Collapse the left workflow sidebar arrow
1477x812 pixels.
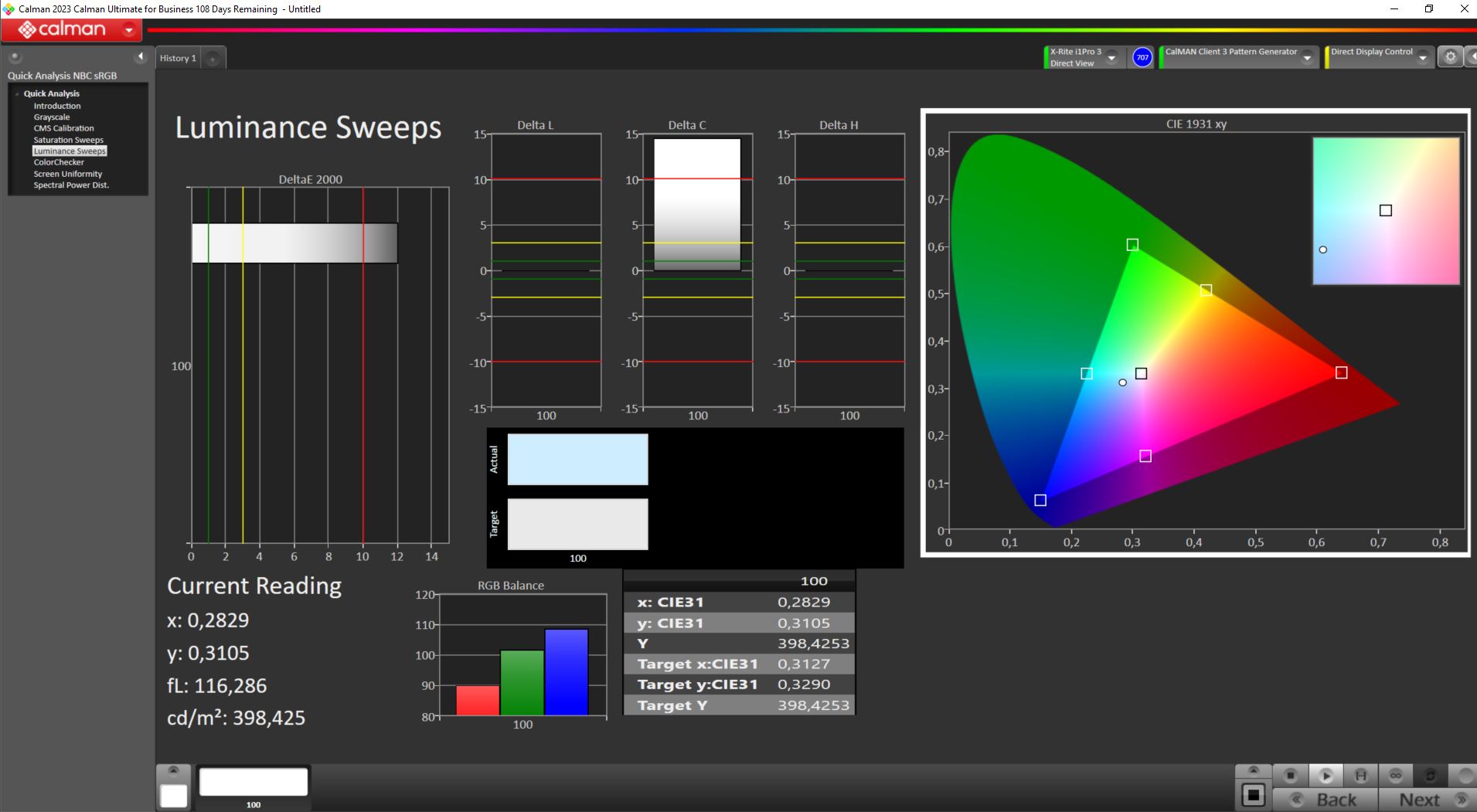140,56
